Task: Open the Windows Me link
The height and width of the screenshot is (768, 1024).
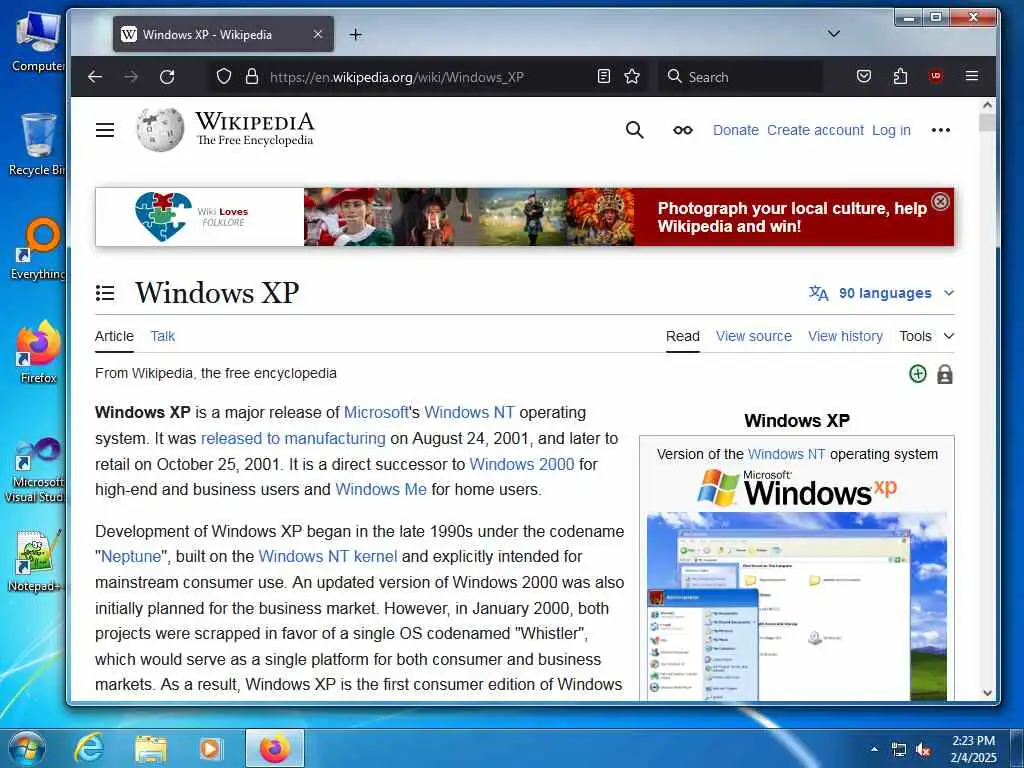Action: tap(381, 490)
